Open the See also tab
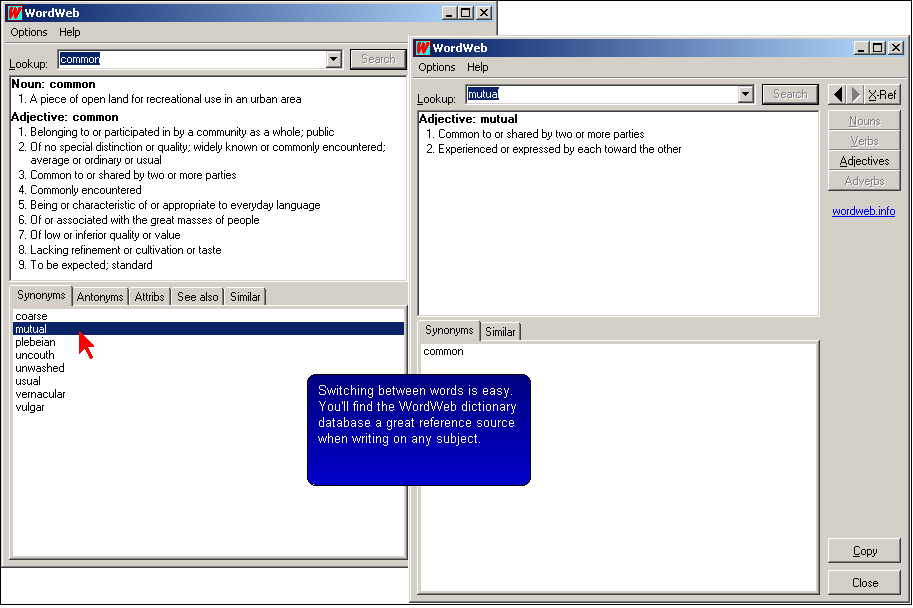The image size is (913, 608). [x=197, y=297]
